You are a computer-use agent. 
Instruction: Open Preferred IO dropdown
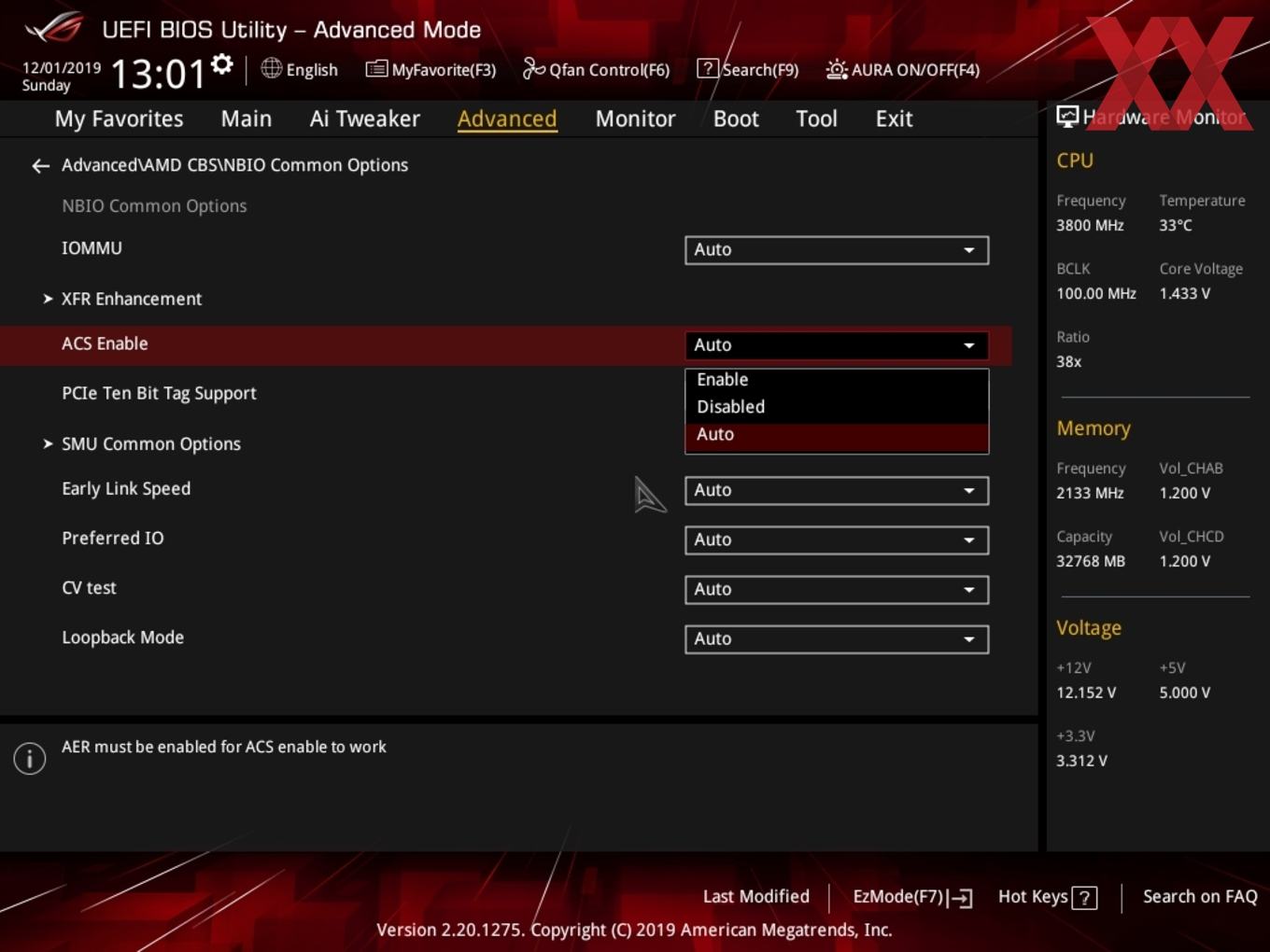837,540
